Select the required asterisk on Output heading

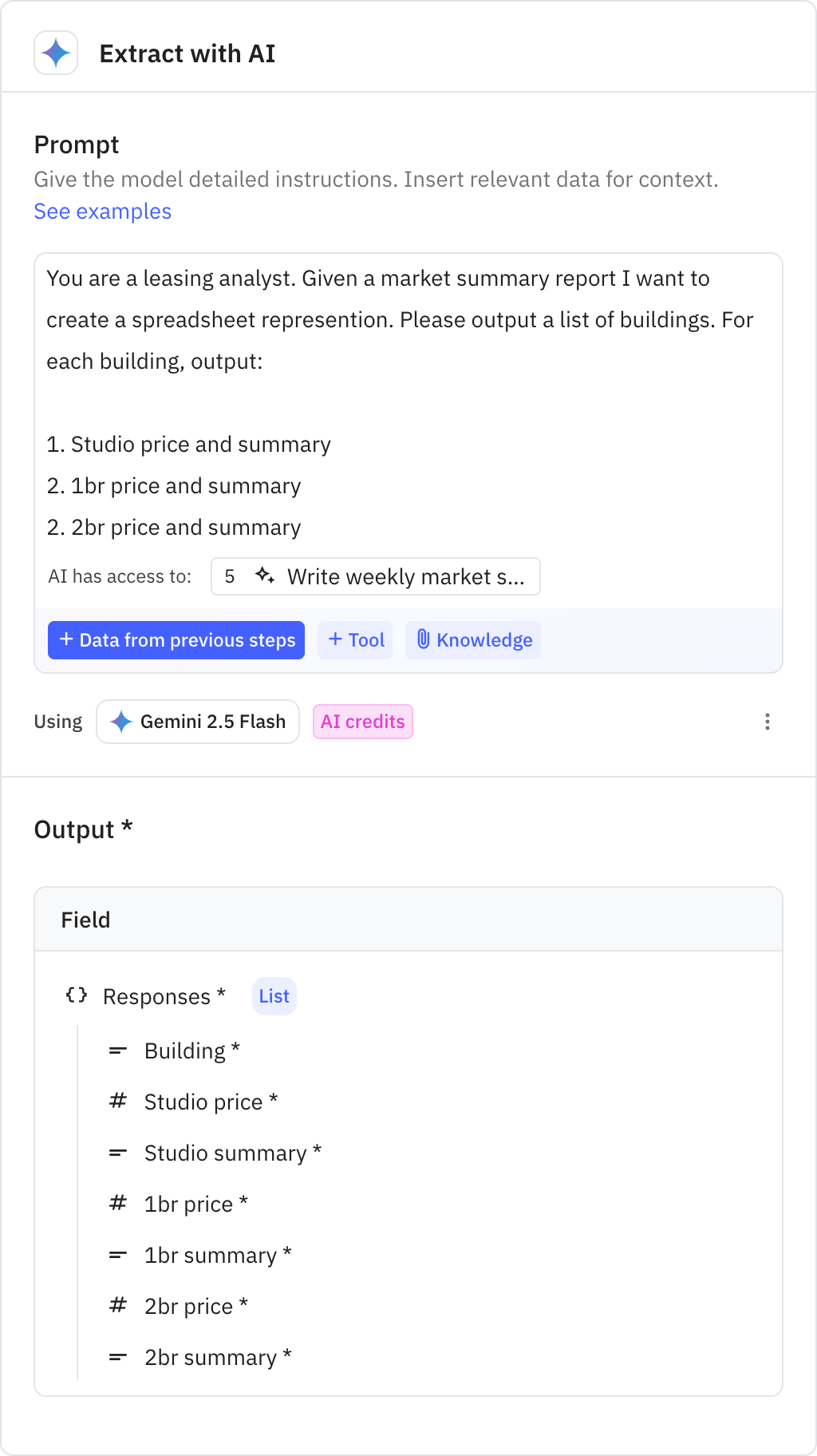click(x=128, y=829)
